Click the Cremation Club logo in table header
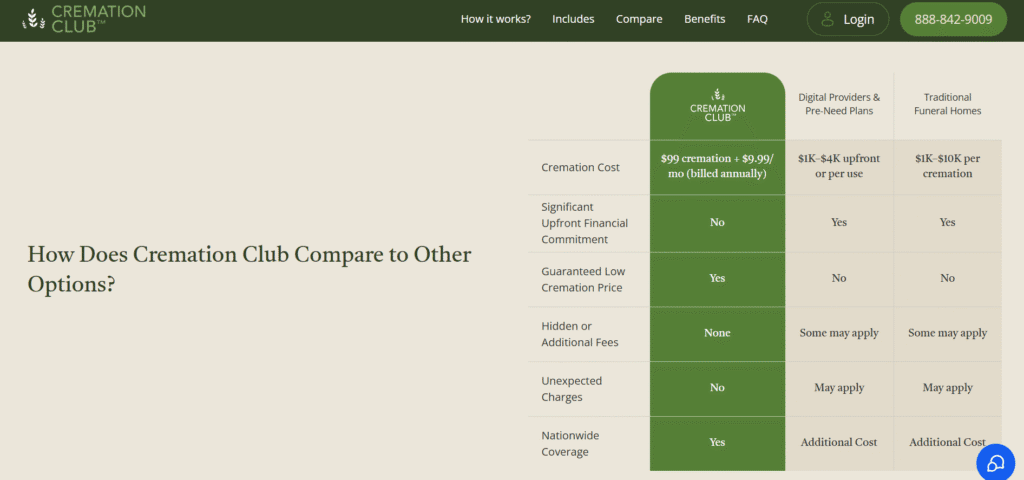1024x480 pixels. pyautogui.click(x=717, y=104)
